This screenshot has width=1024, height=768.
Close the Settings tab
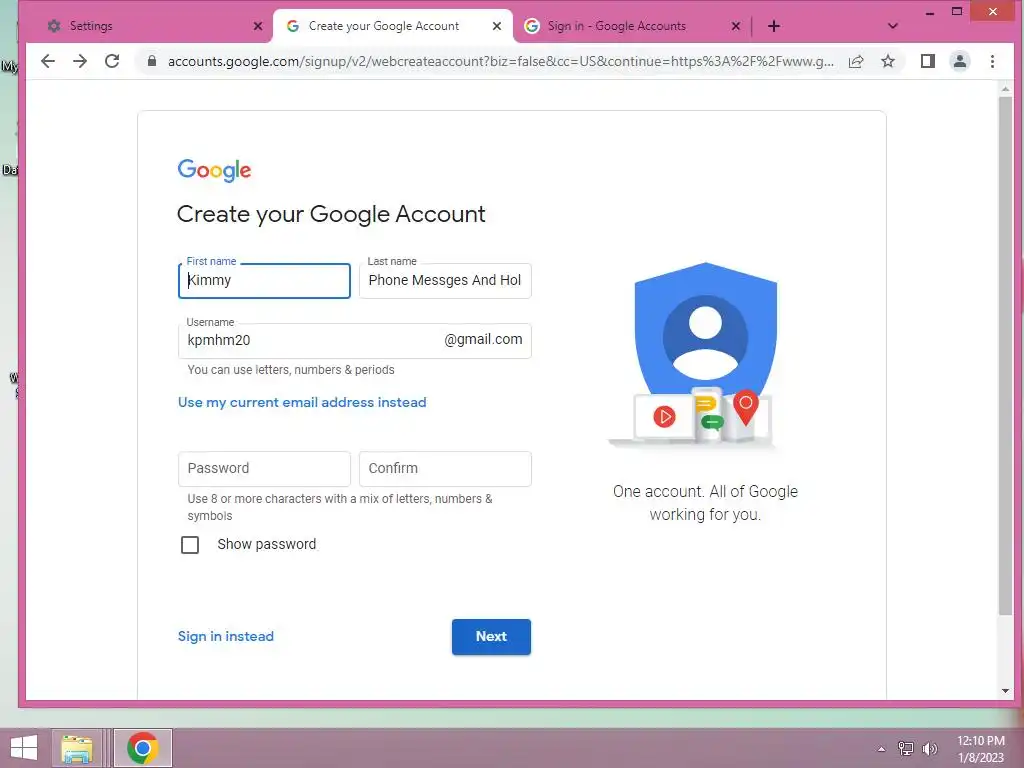click(258, 26)
